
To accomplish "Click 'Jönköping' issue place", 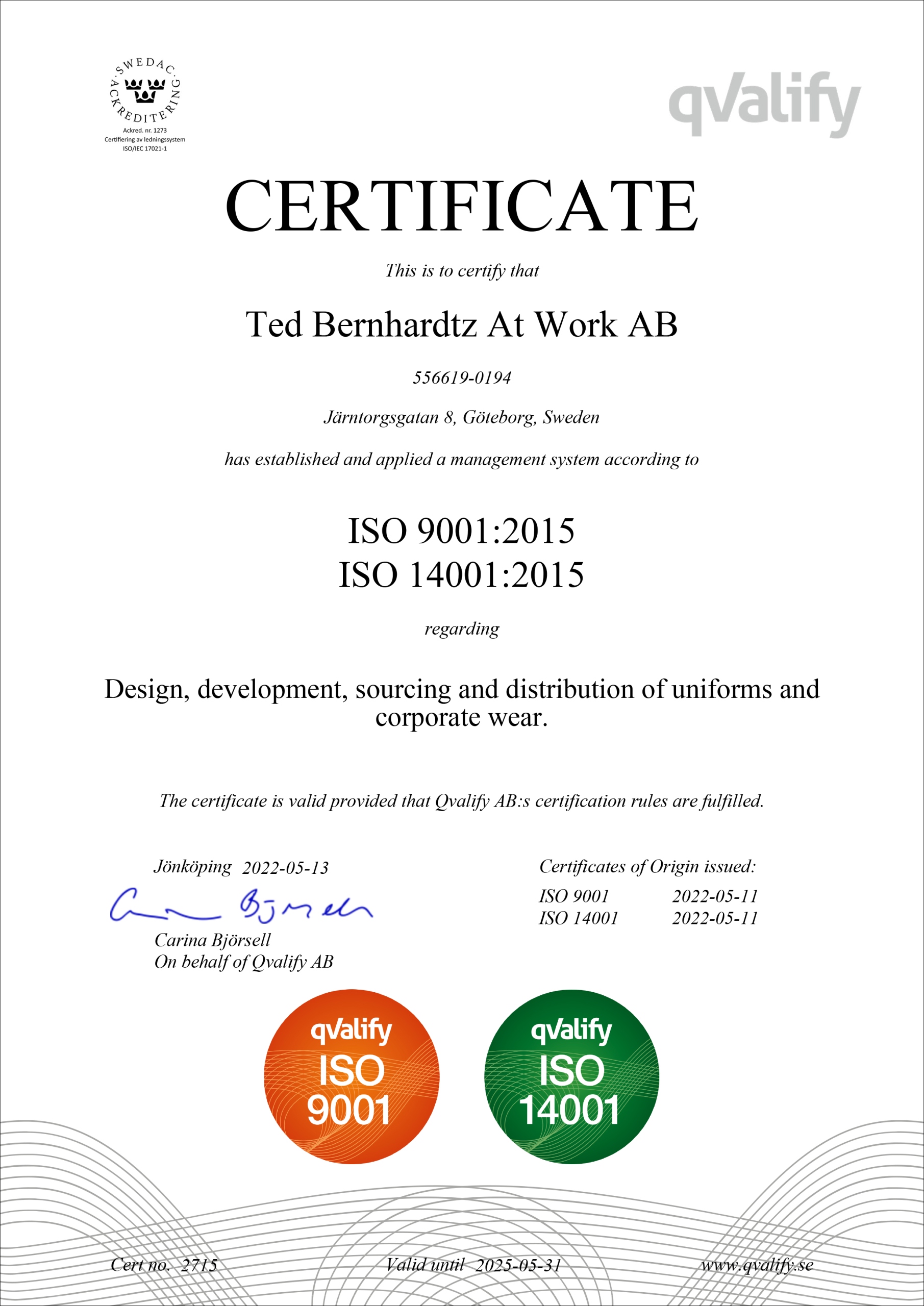I will 192,867.
